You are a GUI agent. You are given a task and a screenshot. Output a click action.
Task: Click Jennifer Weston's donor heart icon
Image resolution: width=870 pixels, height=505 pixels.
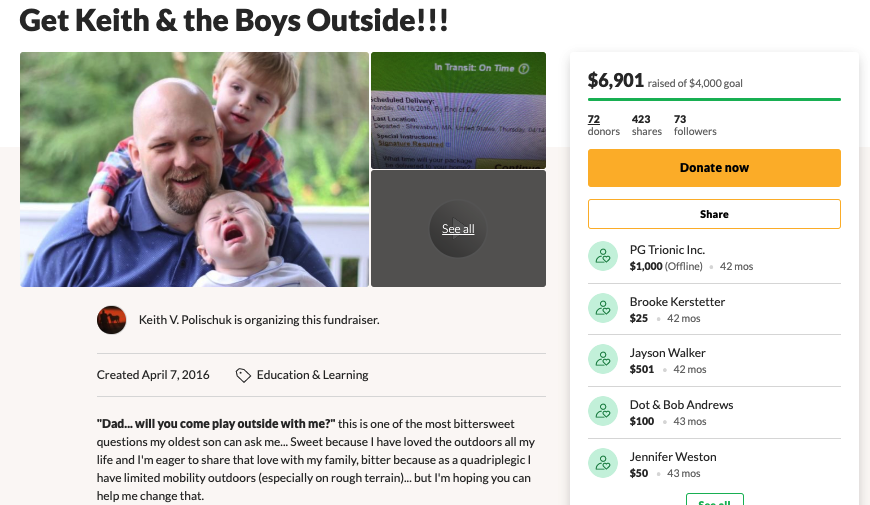602,463
